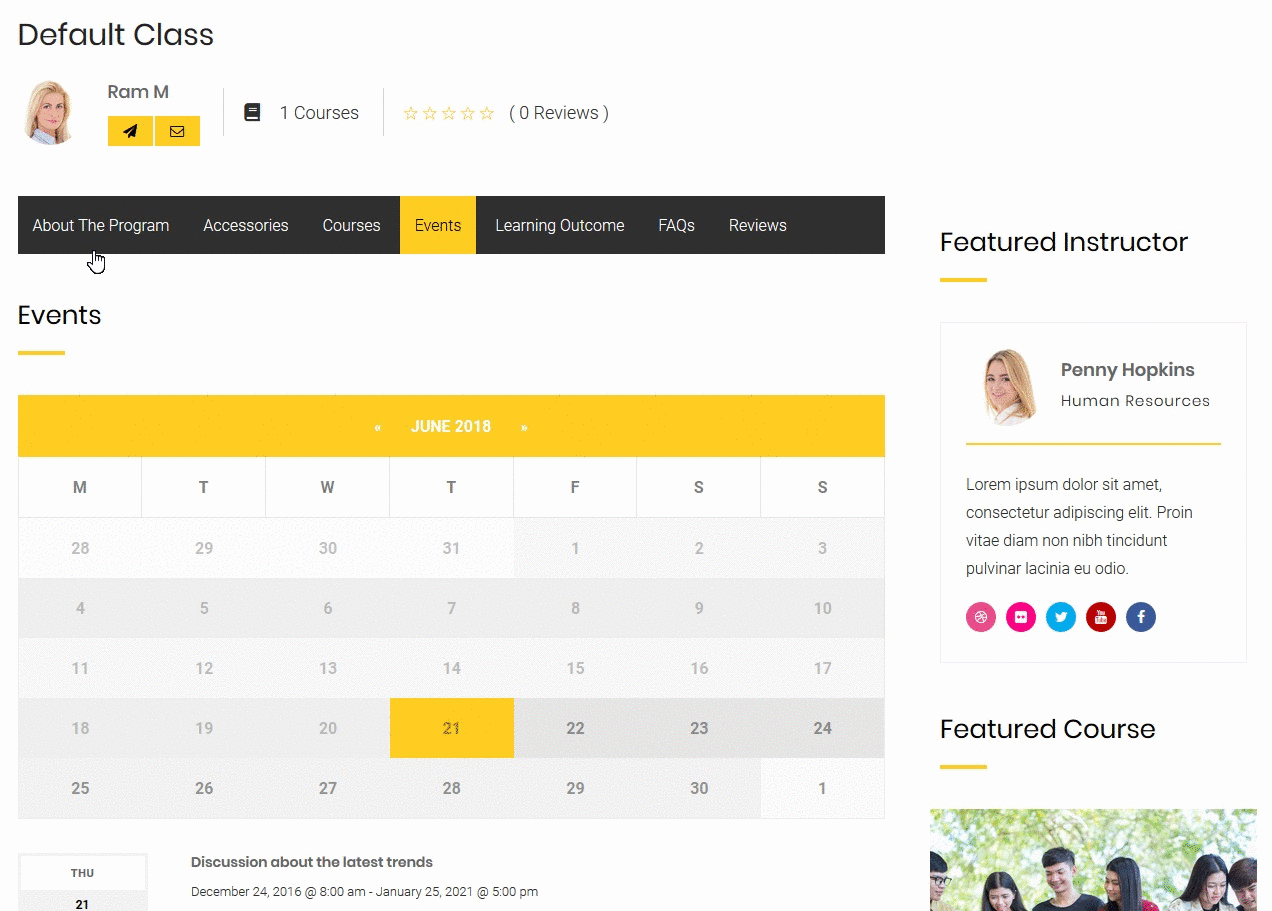Image resolution: width=1272 pixels, height=911 pixels.
Task: Click the THU 21 event date badge
Action: (83, 883)
